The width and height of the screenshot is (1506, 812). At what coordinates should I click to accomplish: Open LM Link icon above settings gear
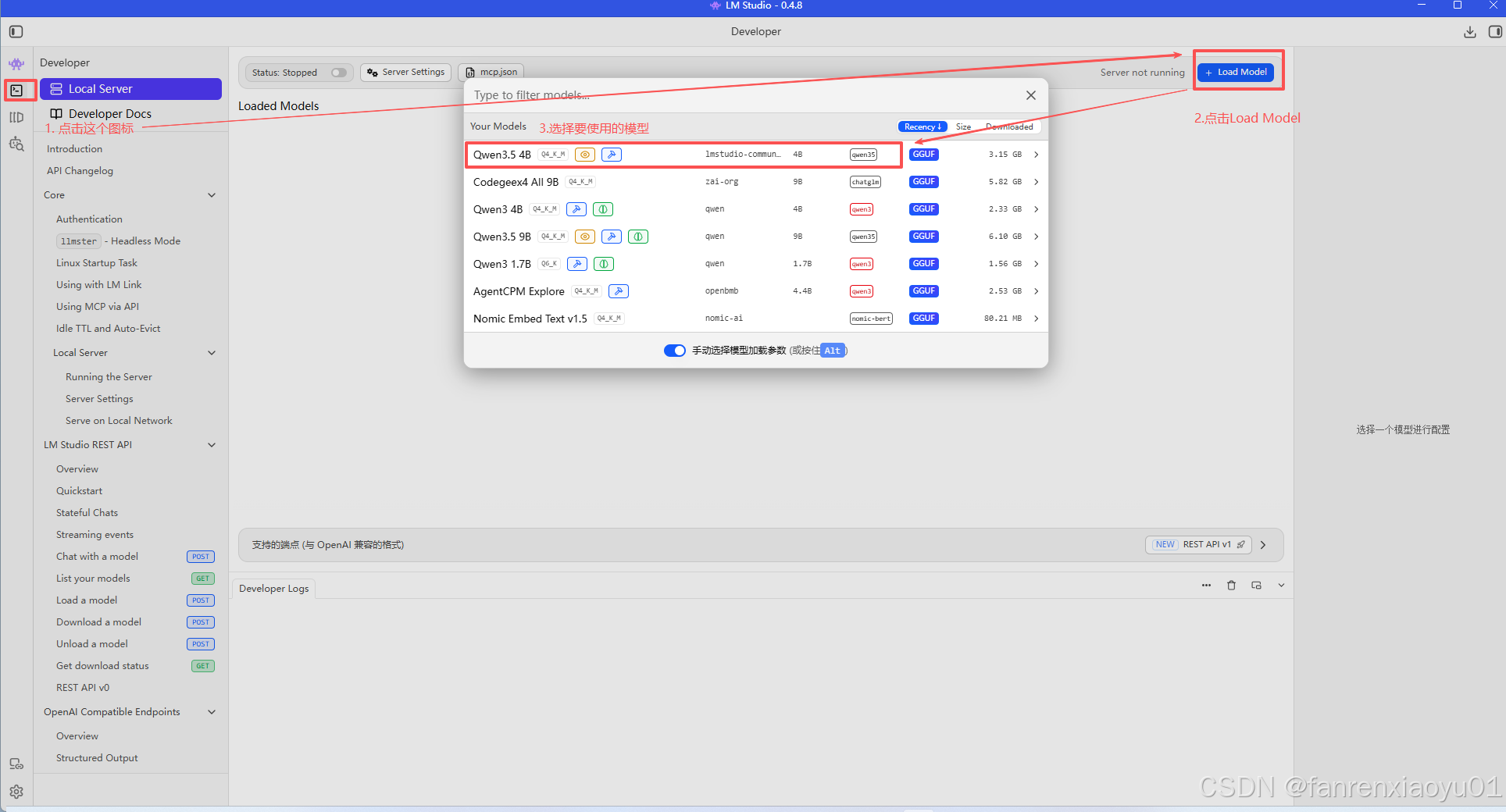pyautogui.click(x=16, y=764)
